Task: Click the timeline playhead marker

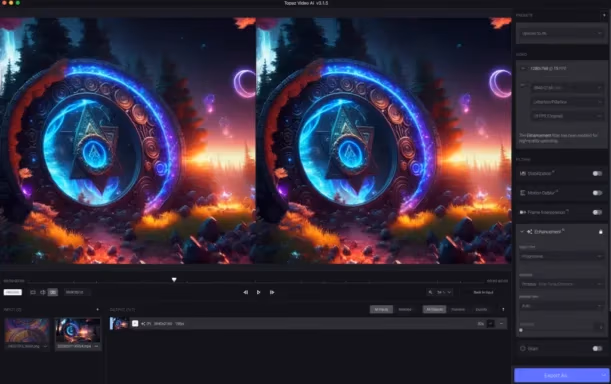Action: point(174,280)
